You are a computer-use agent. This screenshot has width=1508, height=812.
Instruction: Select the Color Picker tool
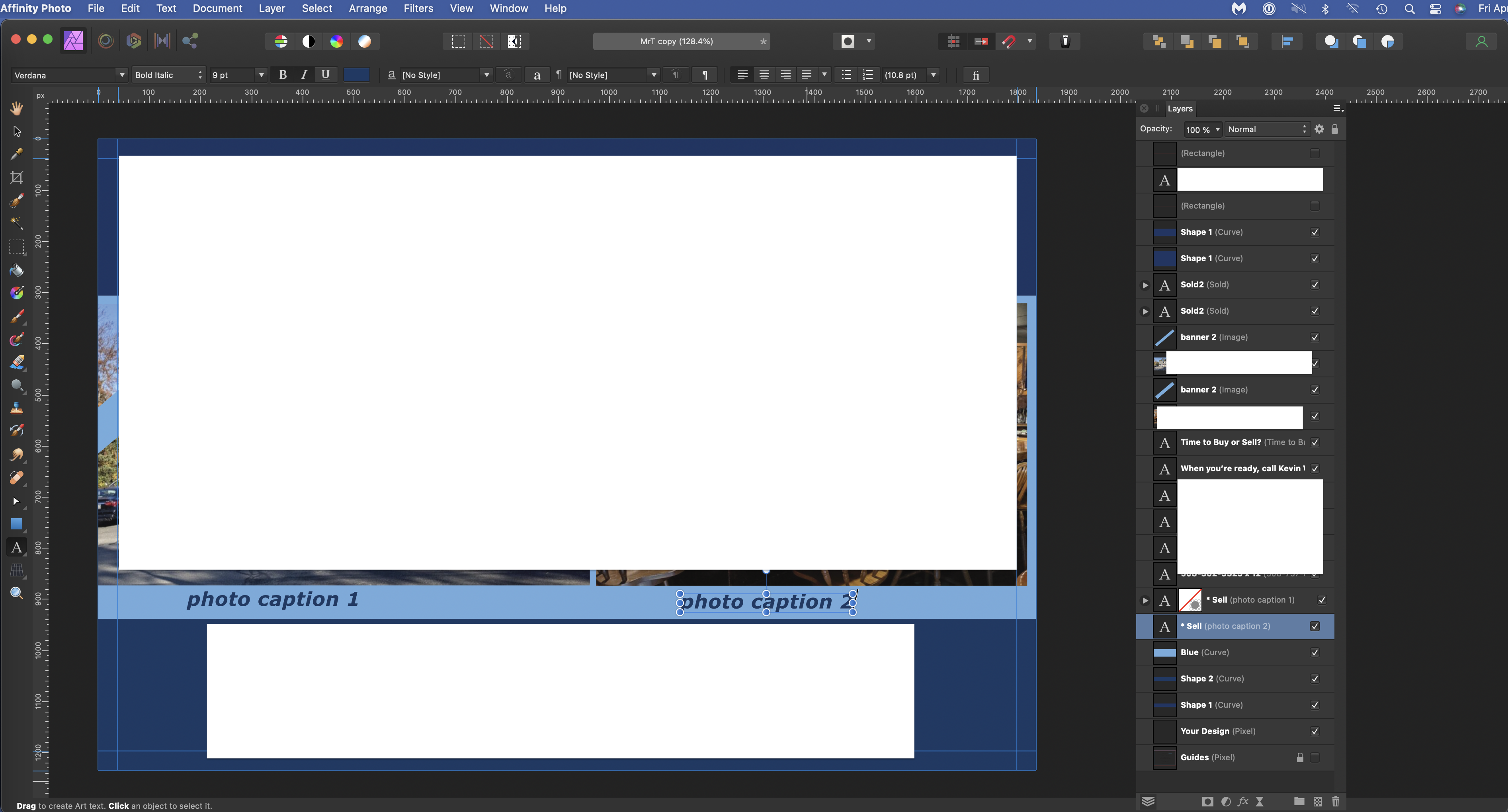(x=16, y=154)
